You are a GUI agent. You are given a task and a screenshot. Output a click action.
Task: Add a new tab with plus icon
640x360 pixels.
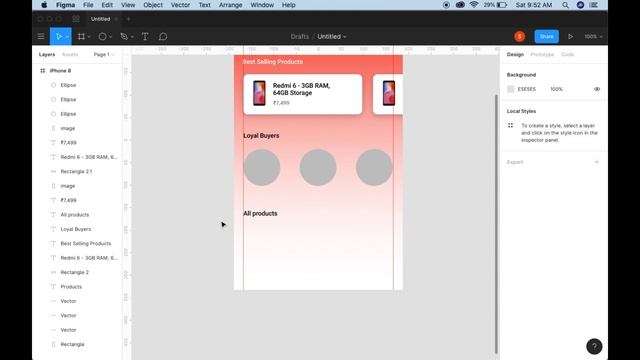tap(129, 19)
